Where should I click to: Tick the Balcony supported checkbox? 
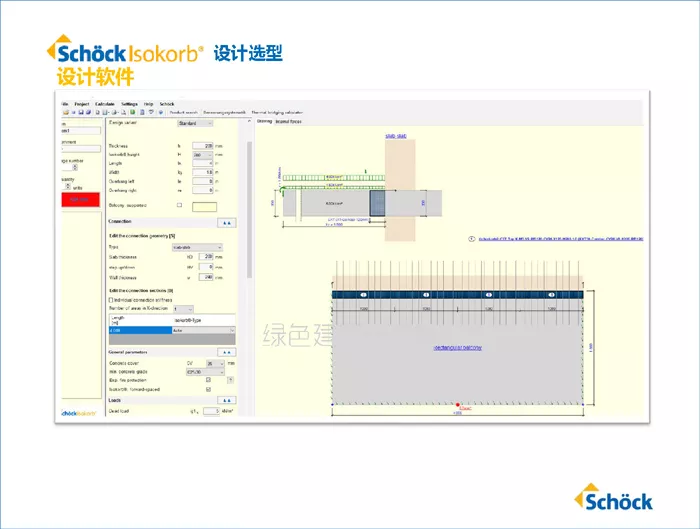pos(179,205)
